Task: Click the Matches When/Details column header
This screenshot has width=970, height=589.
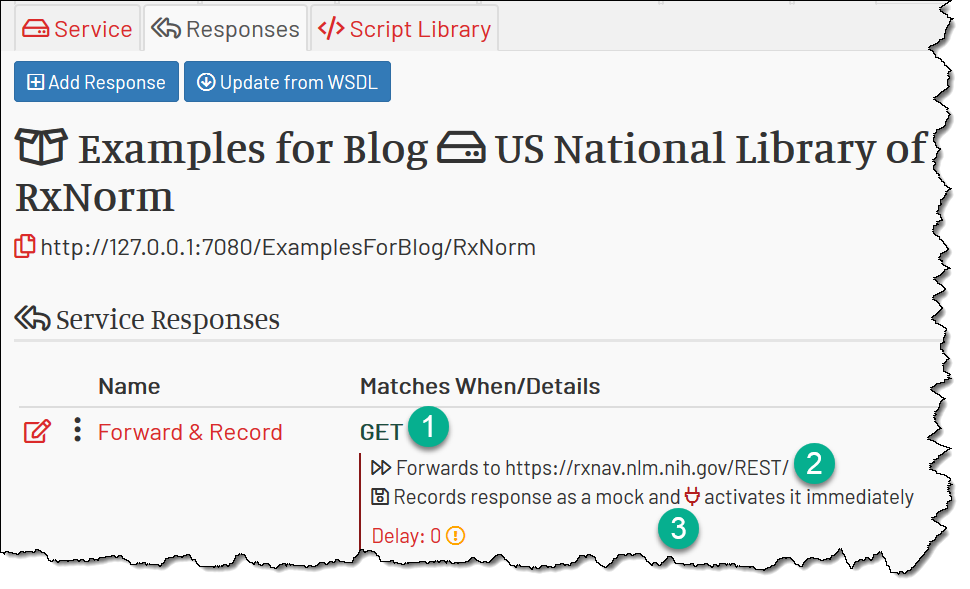Action: (x=480, y=386)
